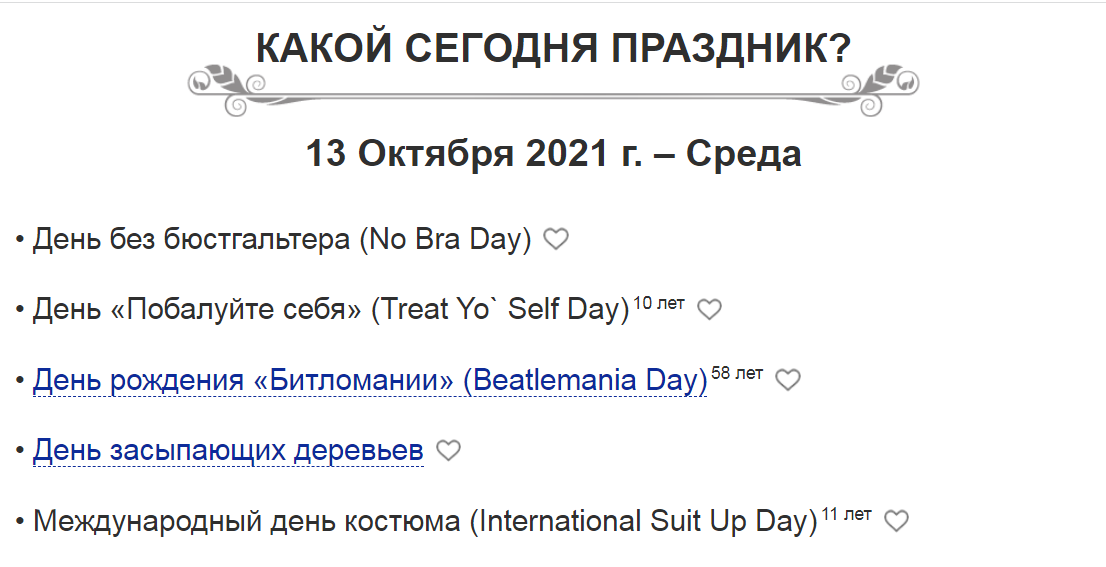Click the Международный день костюма entry

click(425, 521)
